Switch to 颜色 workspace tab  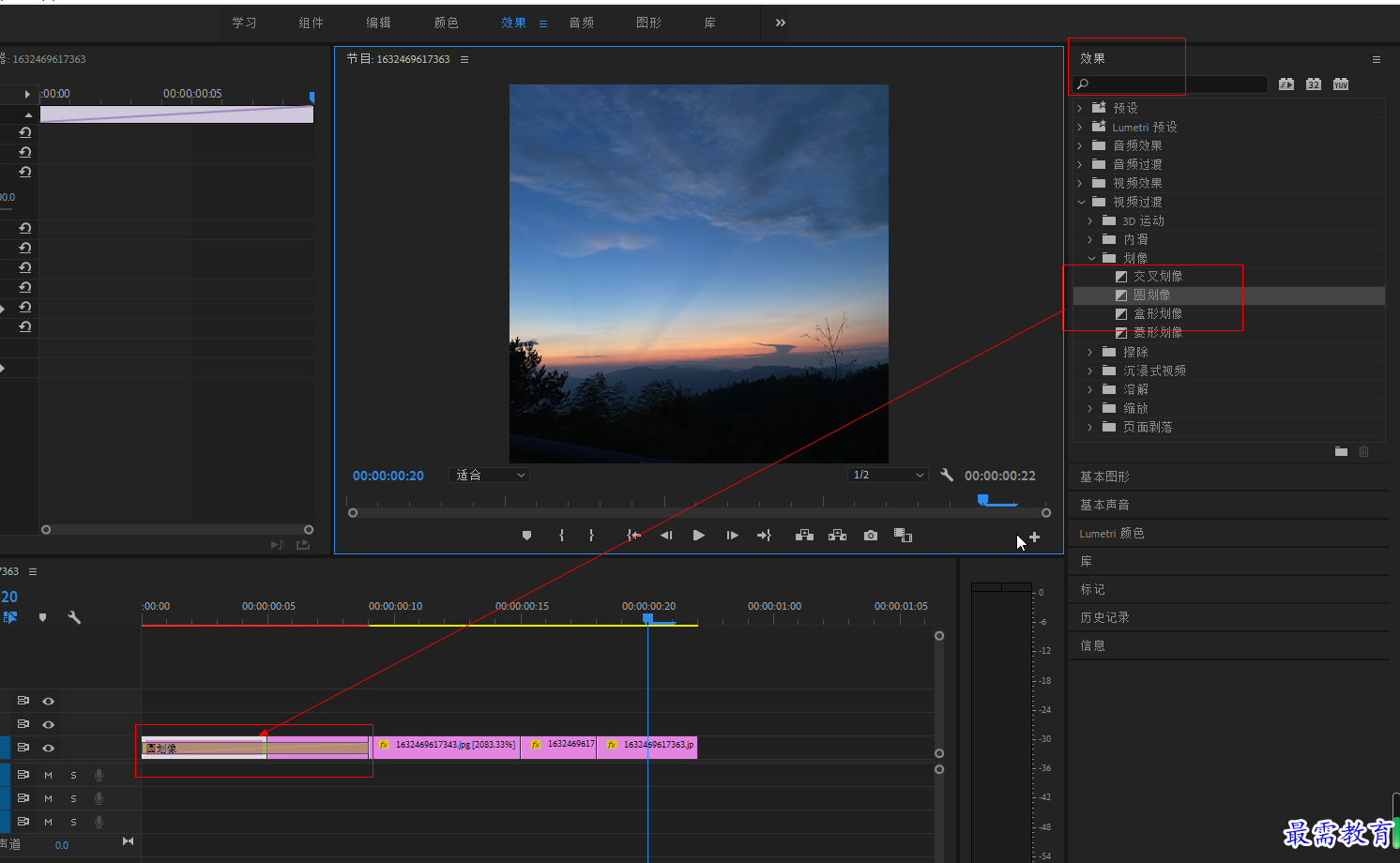(x=447, y=23)
